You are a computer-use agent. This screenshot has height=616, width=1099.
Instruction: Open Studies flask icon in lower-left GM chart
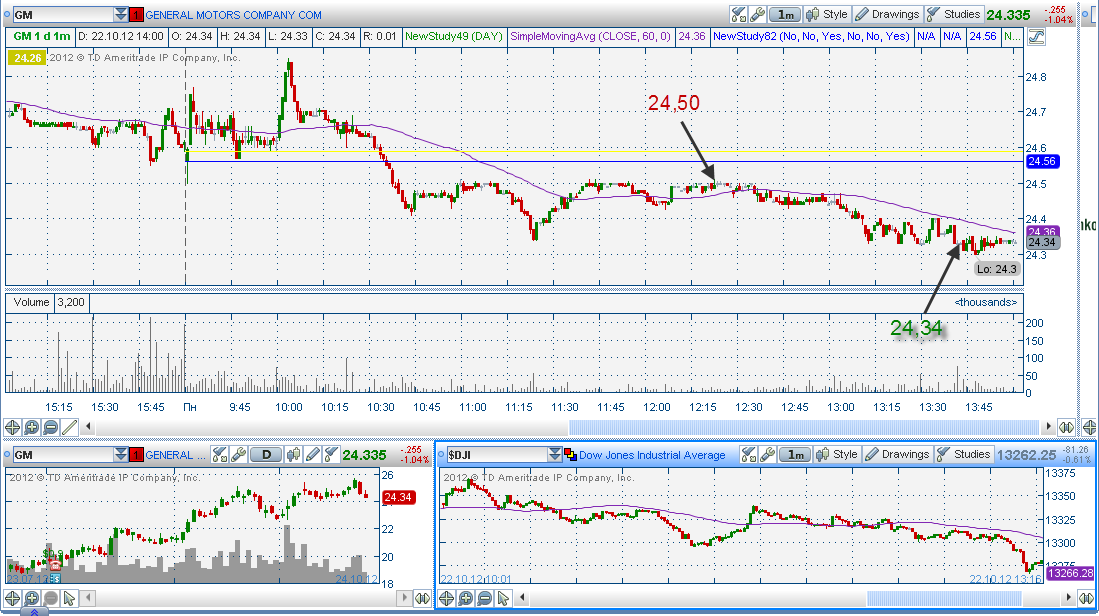(332, 455)
